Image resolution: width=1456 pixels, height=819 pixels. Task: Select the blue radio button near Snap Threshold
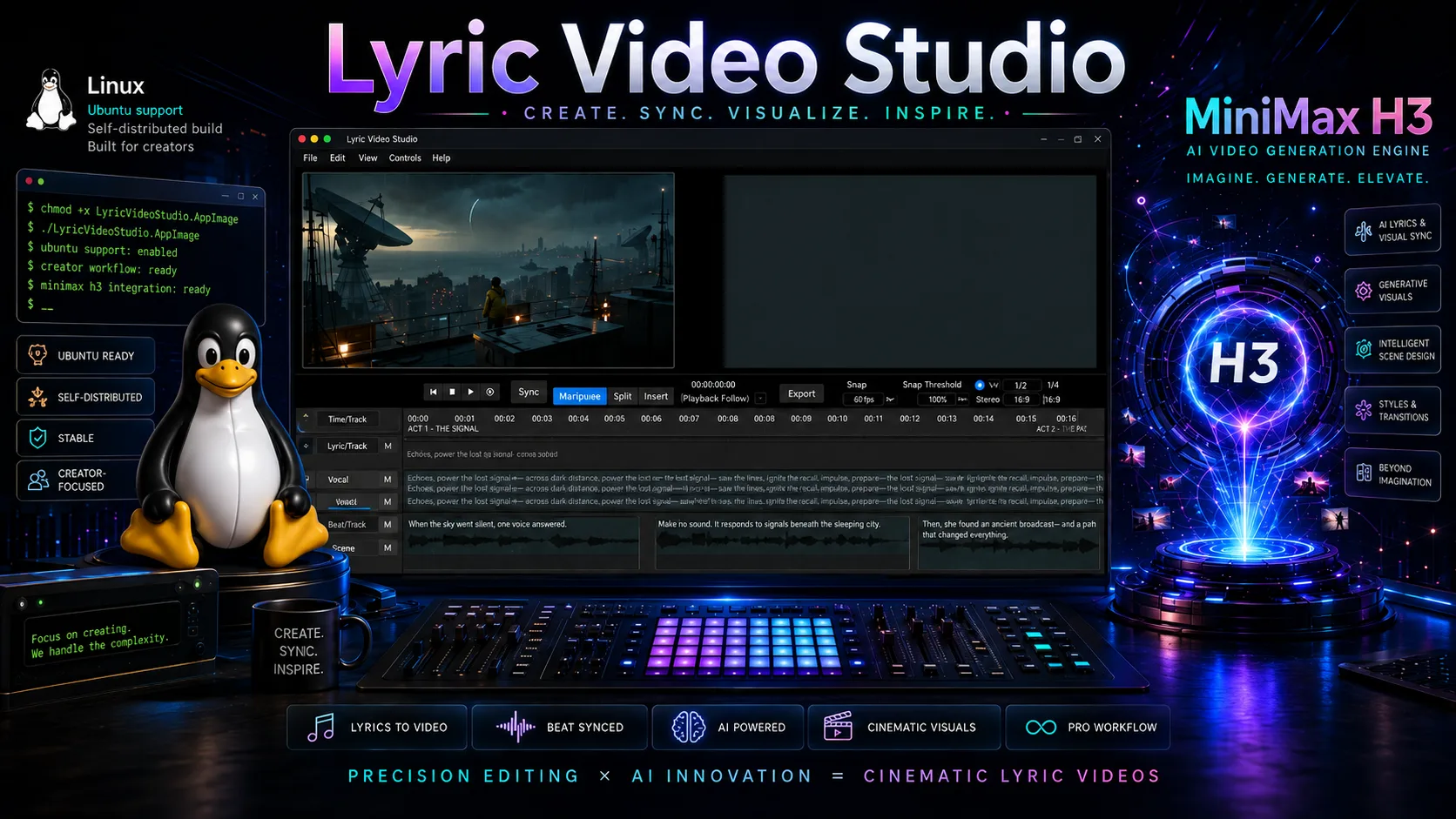tap(980, 385)
